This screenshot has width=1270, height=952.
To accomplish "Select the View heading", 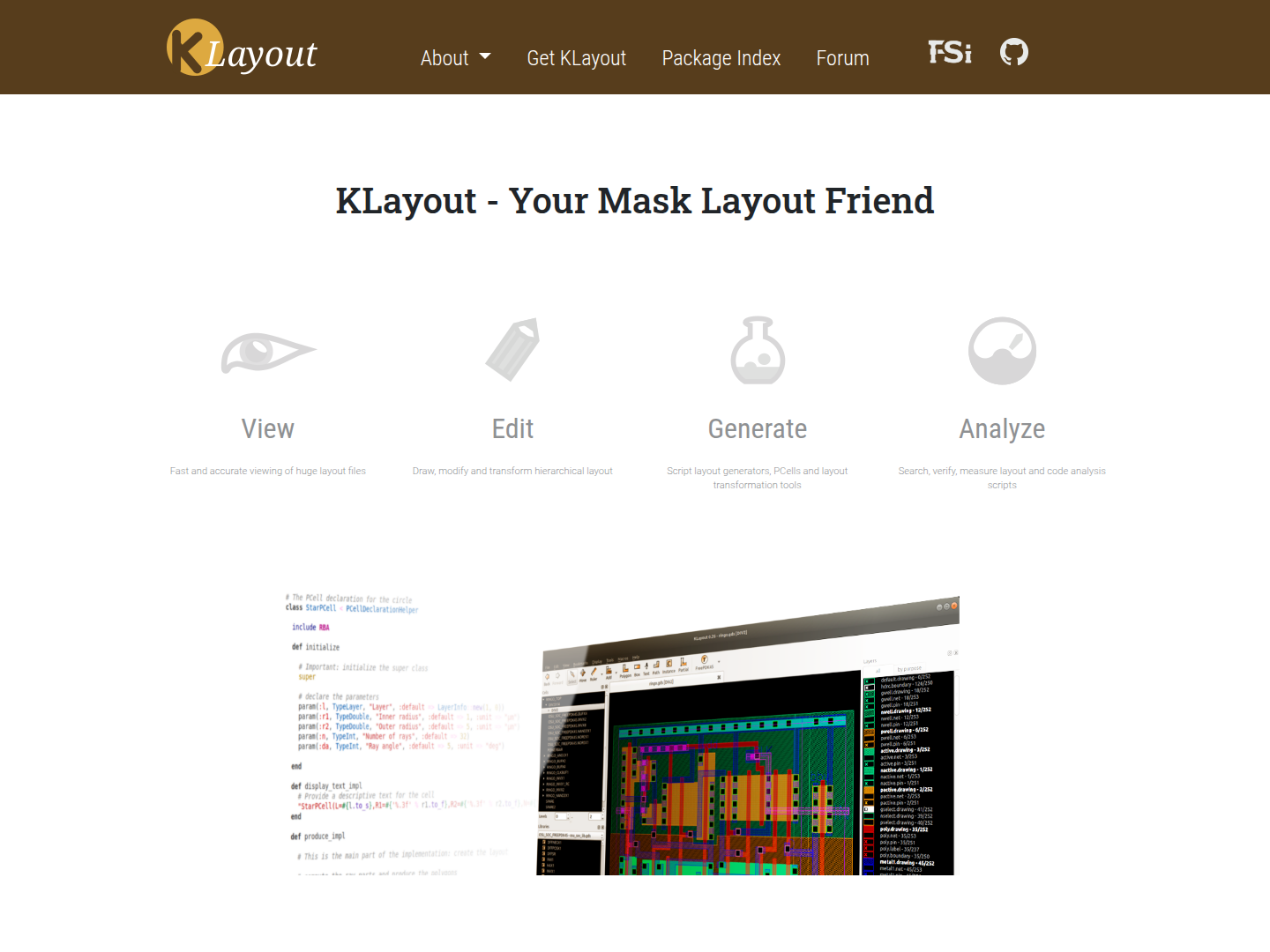I will pyautogui.click(x=268, y=429).
